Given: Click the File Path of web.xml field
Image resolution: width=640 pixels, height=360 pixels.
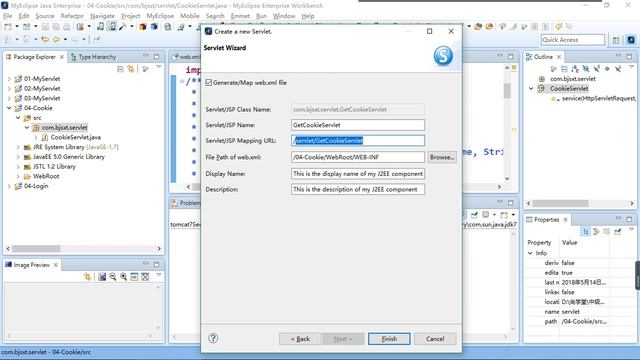Looking at the screenshot, I should point(358,157).
